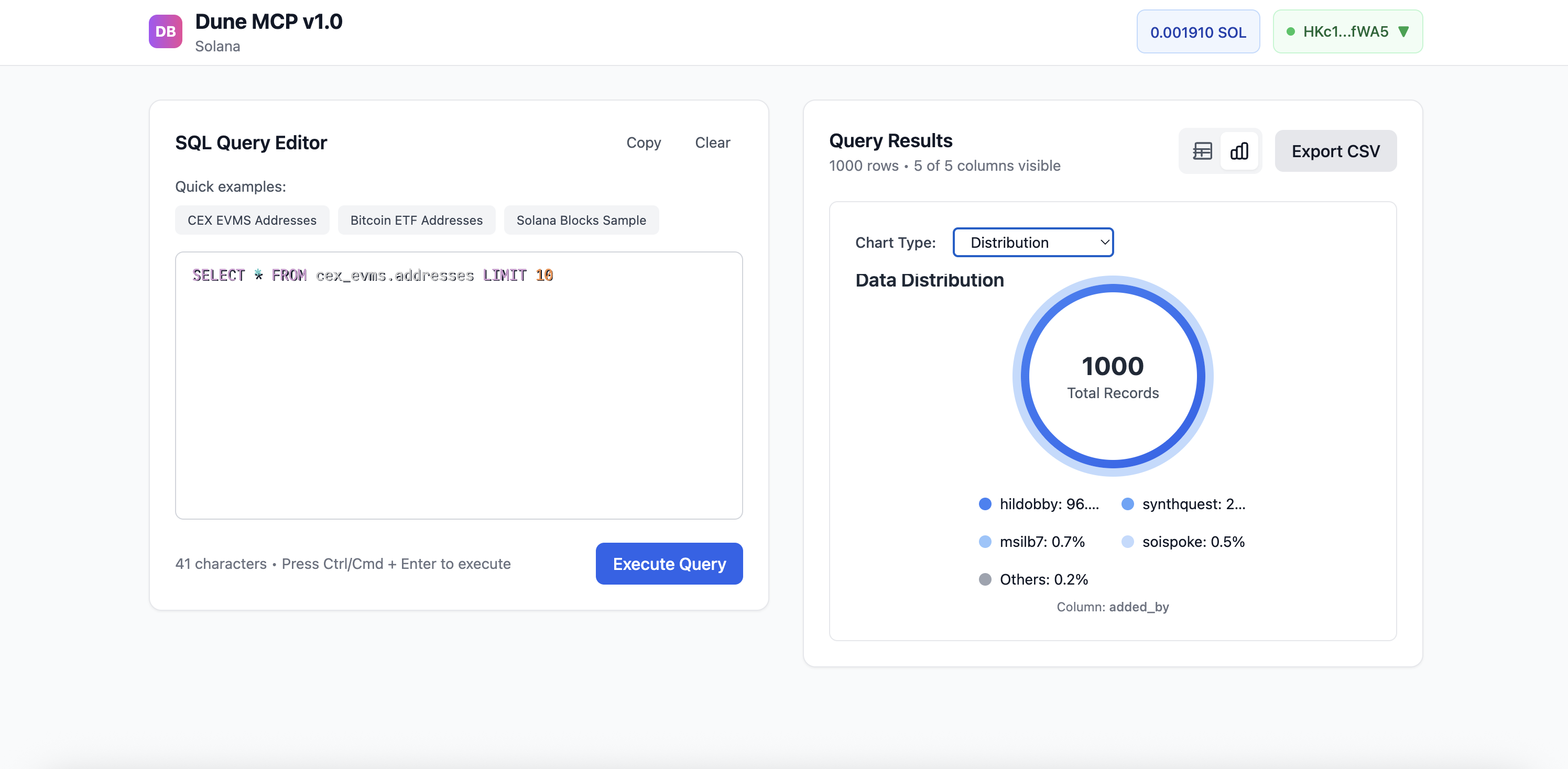Export results with Export CSV
Screen dimensions: 1568x769
pos(1335,151)
